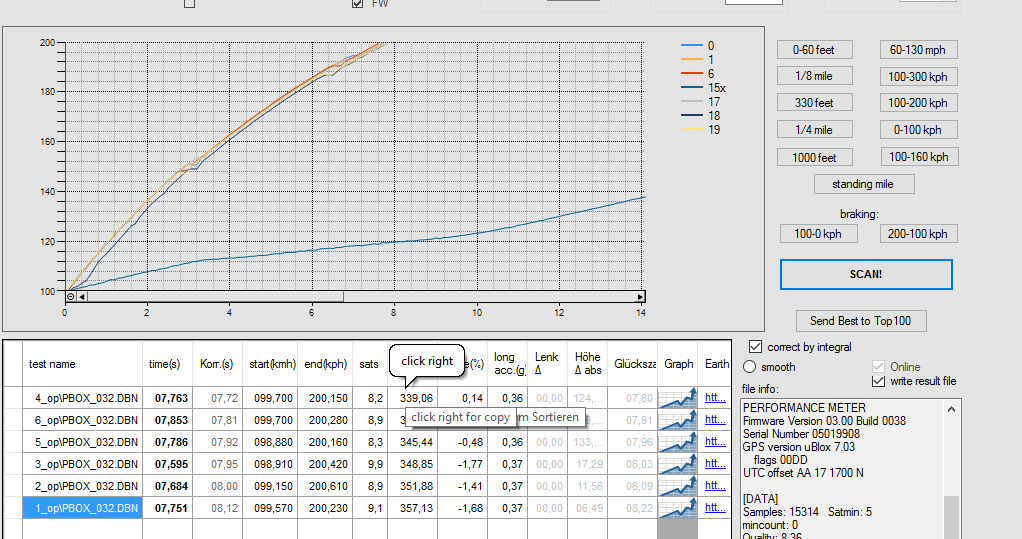Screen dimensions: 1022x539
Task: Click legend color line for series 15x
Action: (692, 87)
